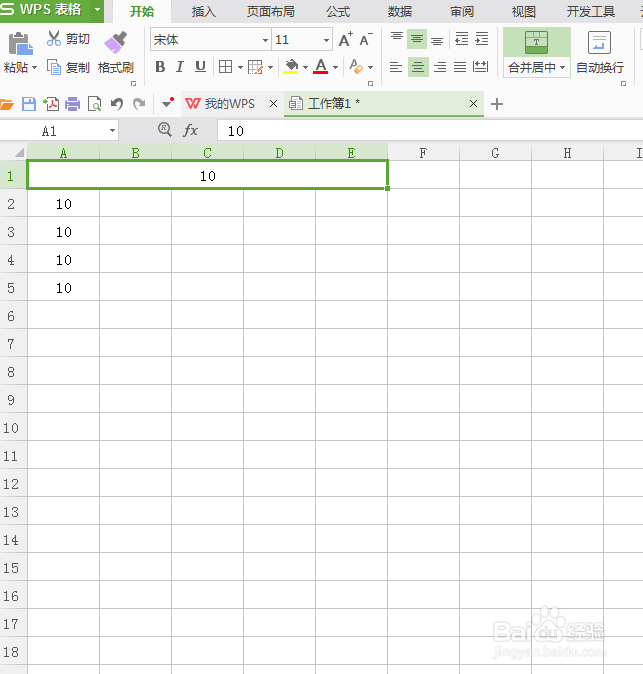Toggle Merge and Center button
This screenshot has height=674, width=643.
(536, 52)
